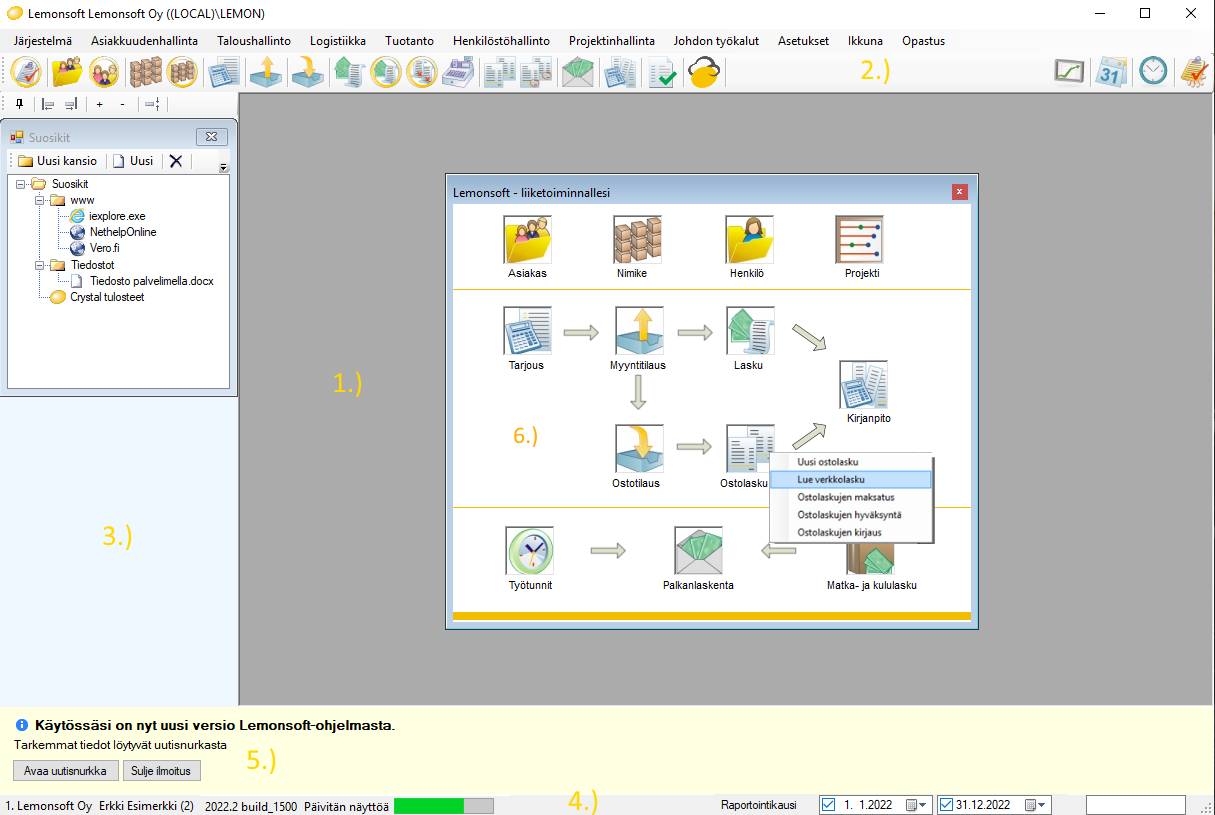Click the stacked boxes toolbar icon without ring
Viewport: 1215px width, 815px height.
145,72
